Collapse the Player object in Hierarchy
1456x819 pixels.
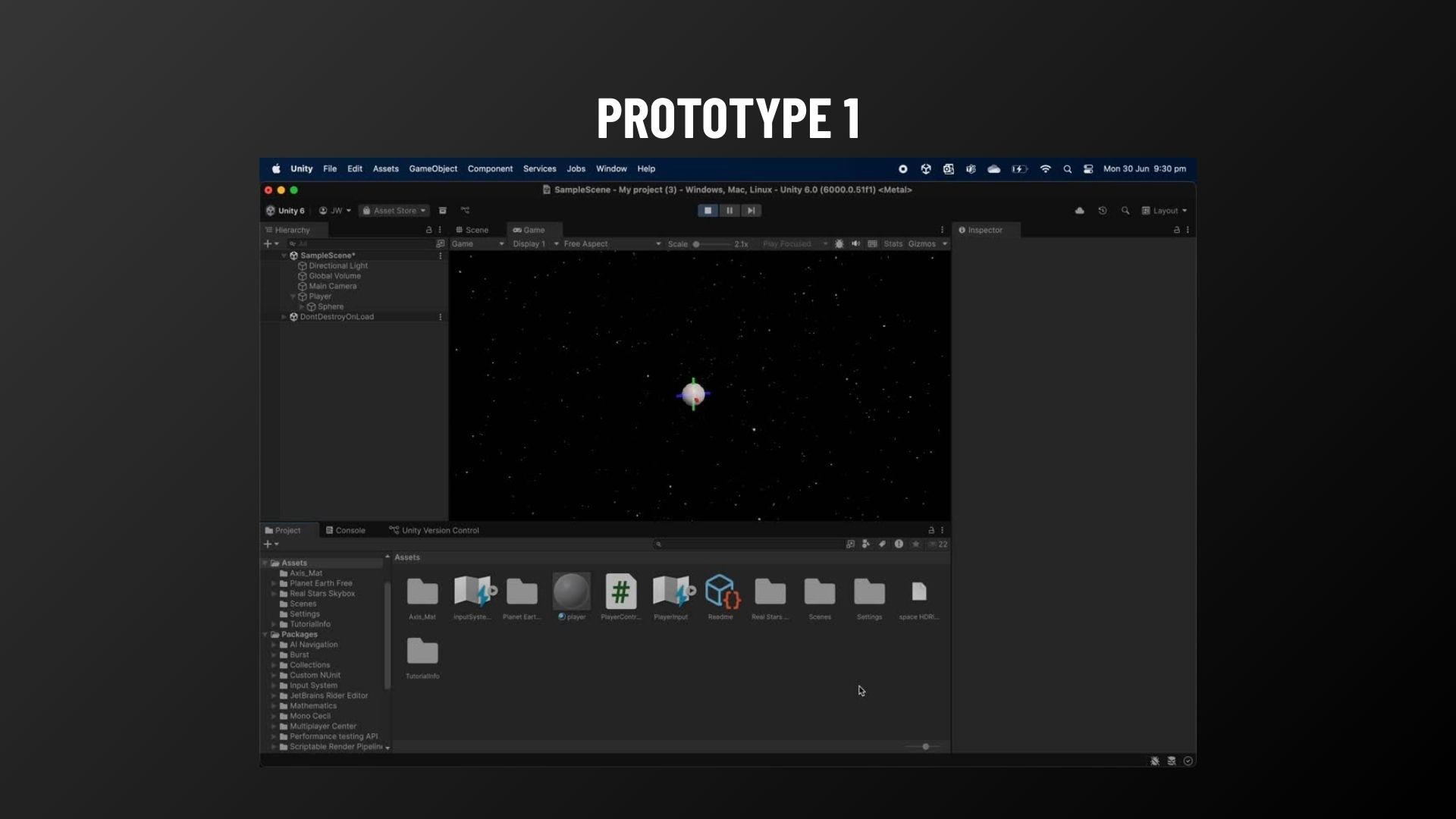293,297
